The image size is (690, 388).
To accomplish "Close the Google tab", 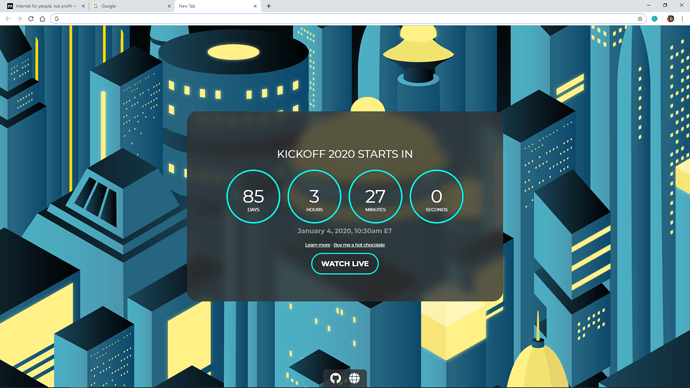I will pyautogui.click(x=169, y=6).
